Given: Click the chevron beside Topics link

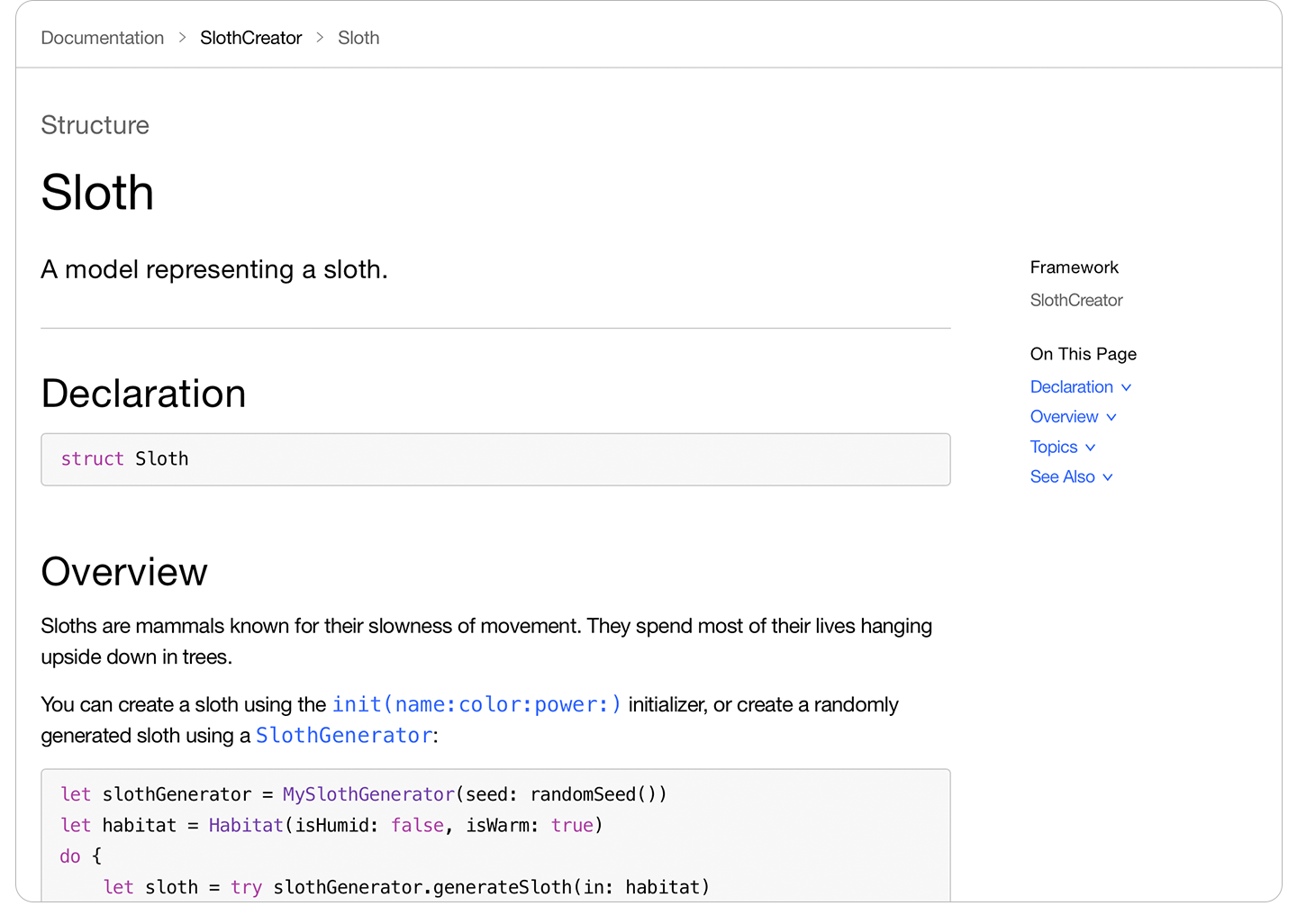Looking at the screenshot, I should point(1091,448).
